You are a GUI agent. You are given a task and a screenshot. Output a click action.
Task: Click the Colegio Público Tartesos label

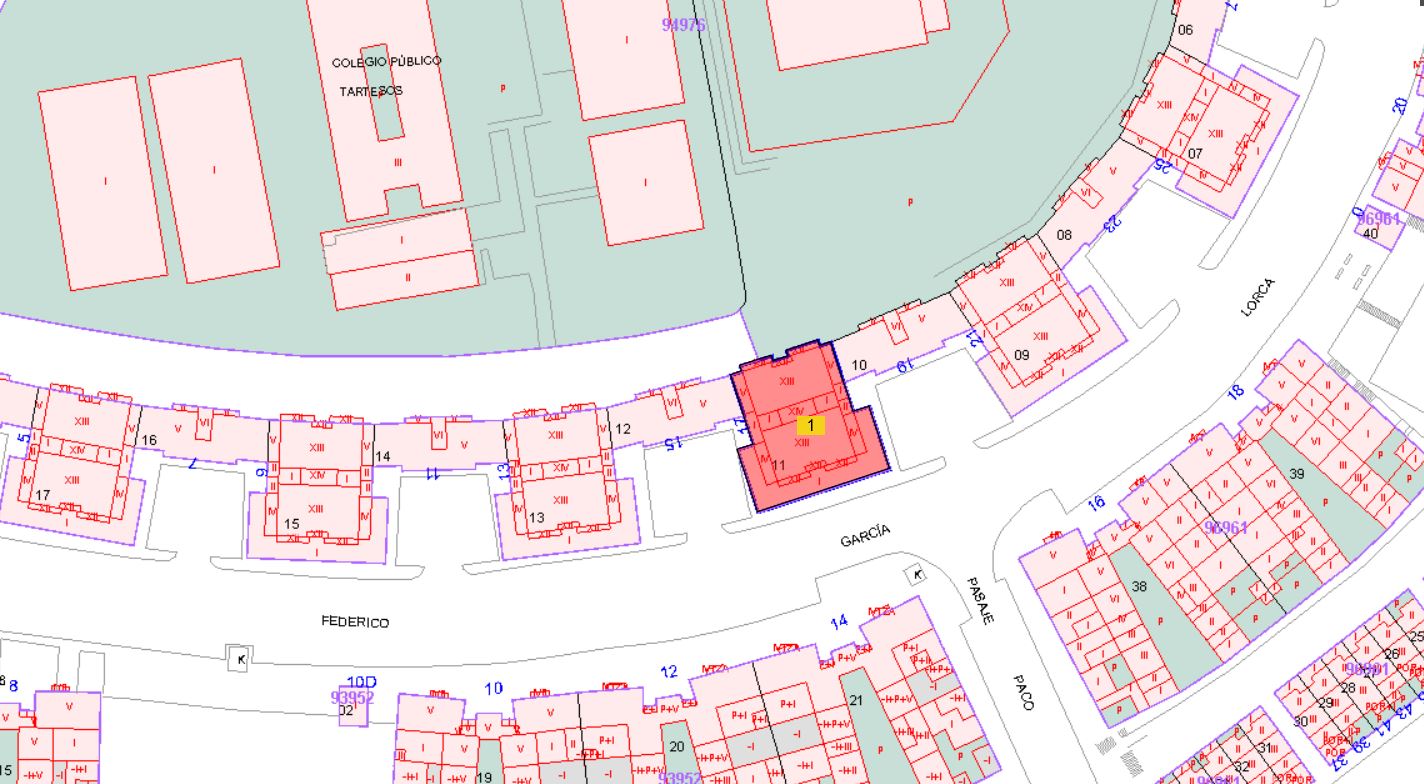click(x=386, y=76)
